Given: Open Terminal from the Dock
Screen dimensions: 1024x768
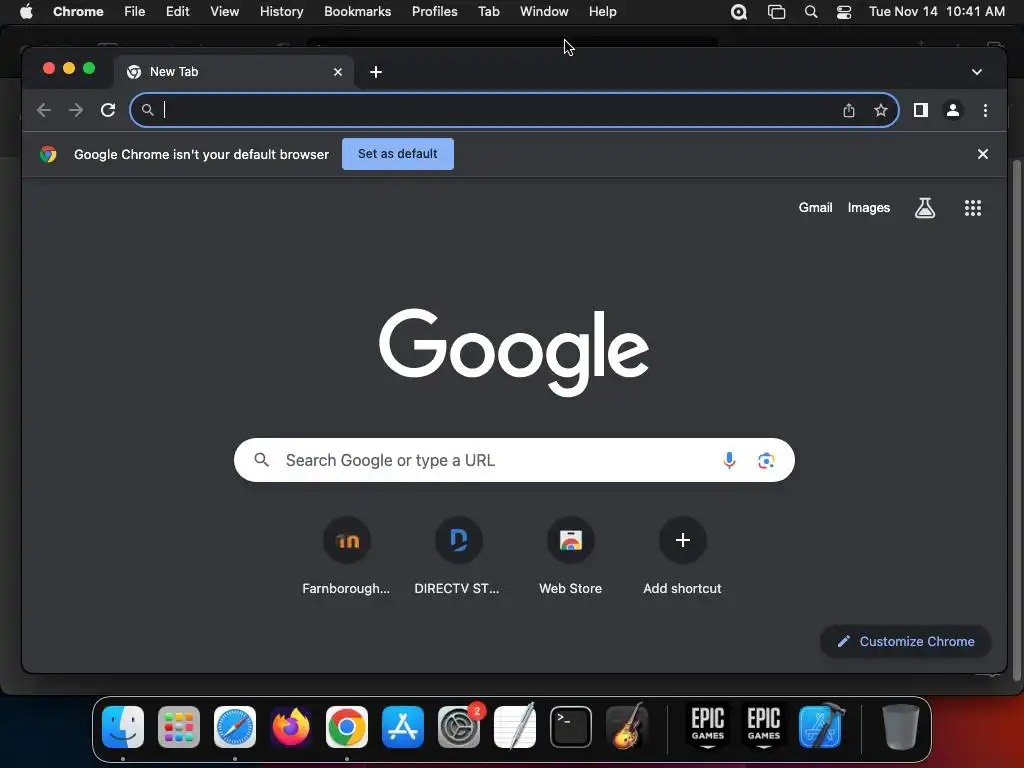Looking at the screenshot, I should (x=571, y=727).
